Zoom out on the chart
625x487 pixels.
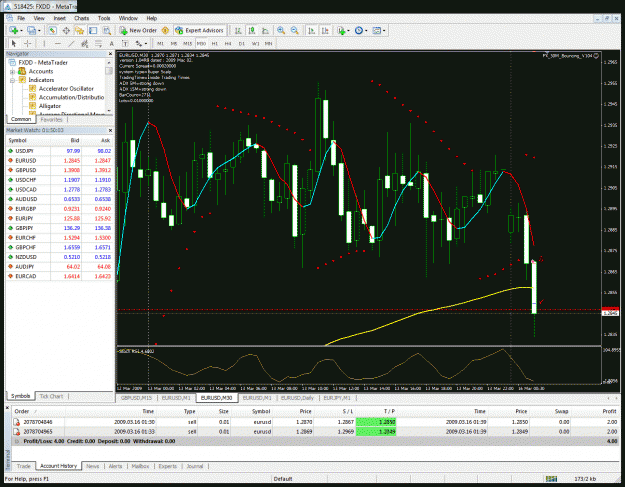pos(295,30)
